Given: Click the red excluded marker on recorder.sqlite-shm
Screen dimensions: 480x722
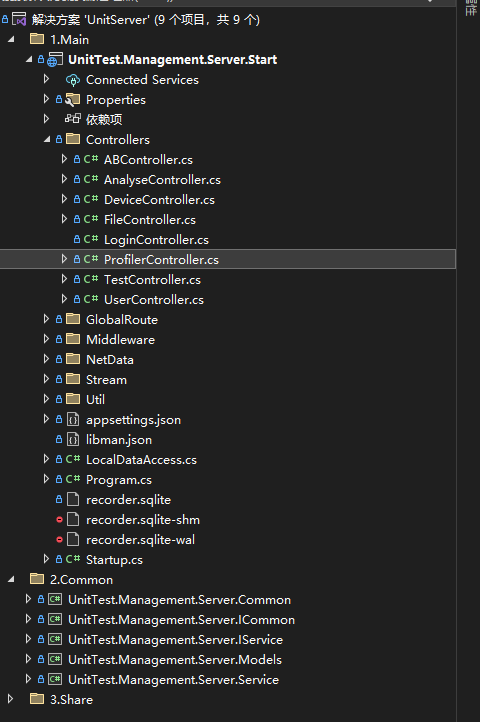Looking at the screenshot, I should point(59,519).
